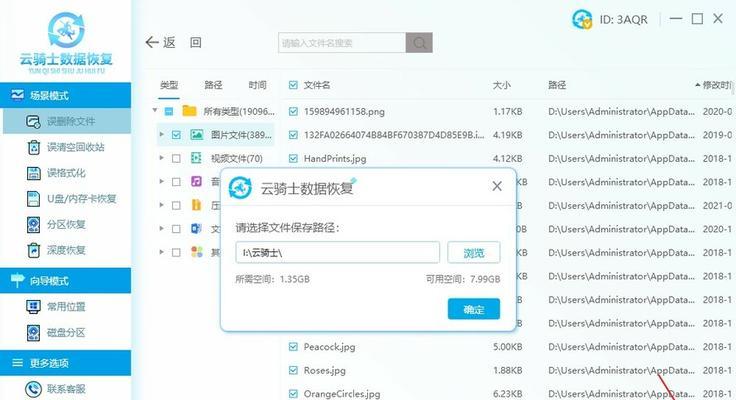Uncheck HandPrints.jpg file
Image resolution: width=736 pixels, height=400 pixels.
[293, 158]
